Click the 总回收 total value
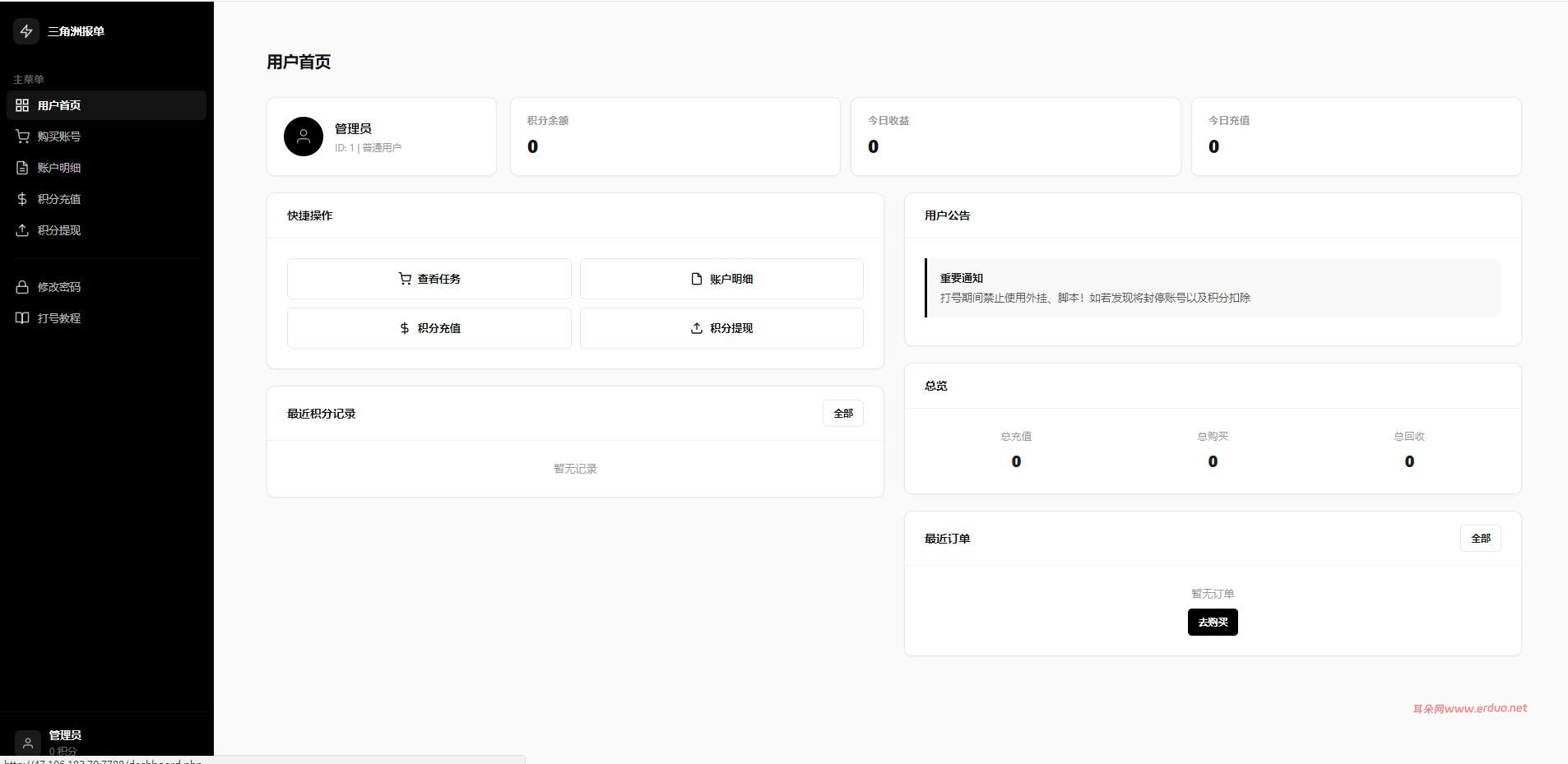The image size is (1568, 764). click(x=1409, y=462)
